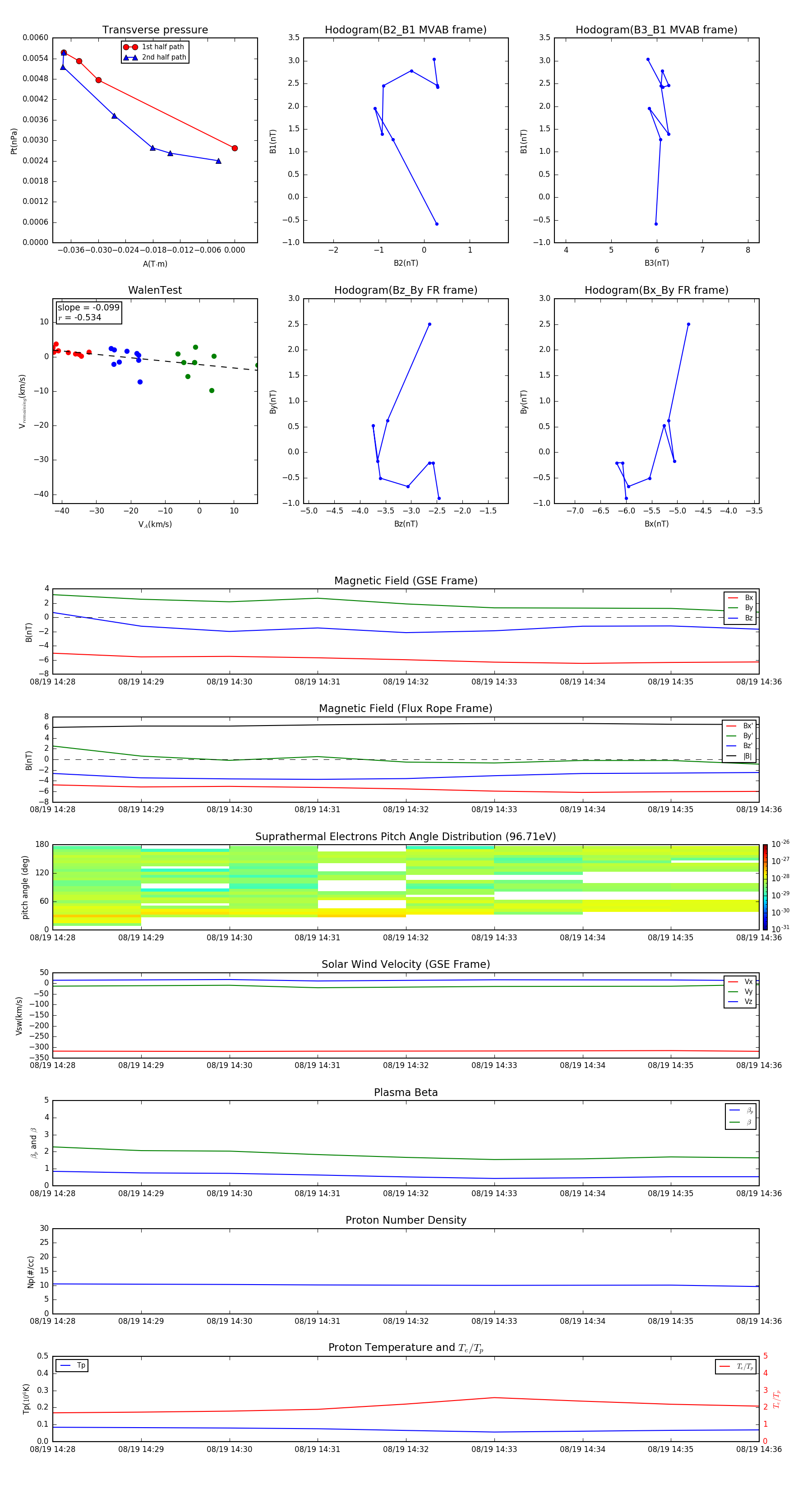Click the "Tp(10^6K)" y-axis label
The image size is (812, 1489).
26,1399
